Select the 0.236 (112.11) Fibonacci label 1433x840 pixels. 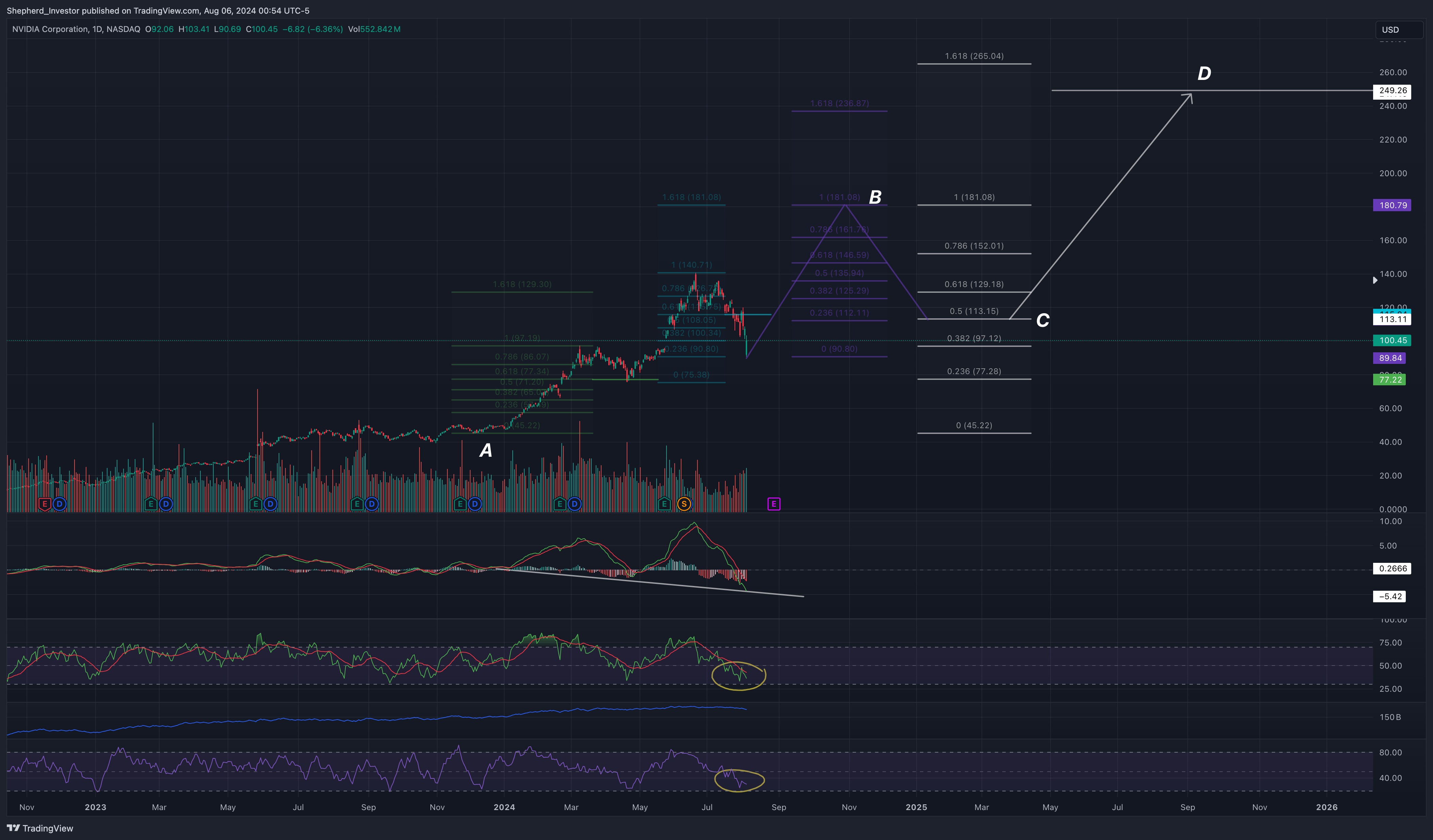[839, 313]
